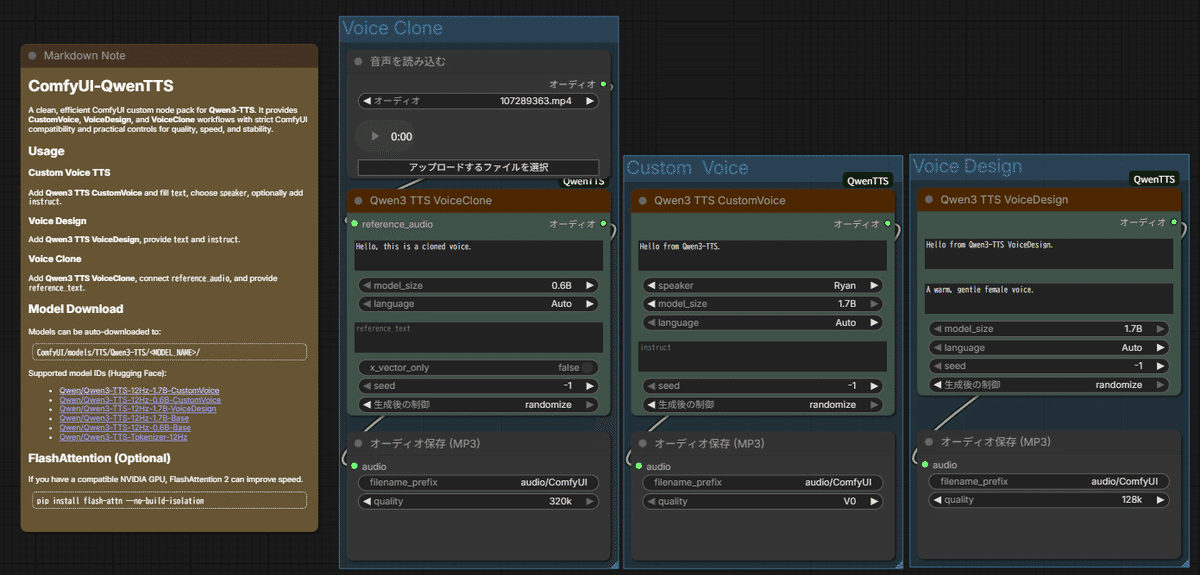Open model_size dropdown in VoiceDesign node
Image resolution: width=1200 pixels, height=575 pixels.
point(1049,328)
